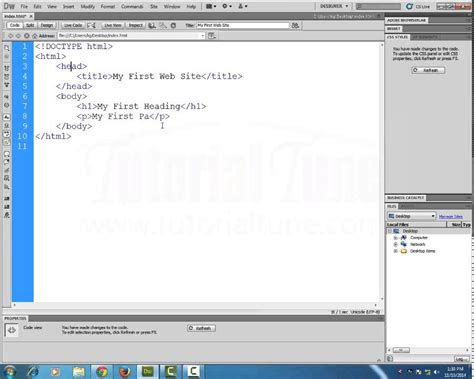Click the Forward arrow in browser navigation bar
The height and width of the screenshot is (379, 474).
click(x=18, y=36)
